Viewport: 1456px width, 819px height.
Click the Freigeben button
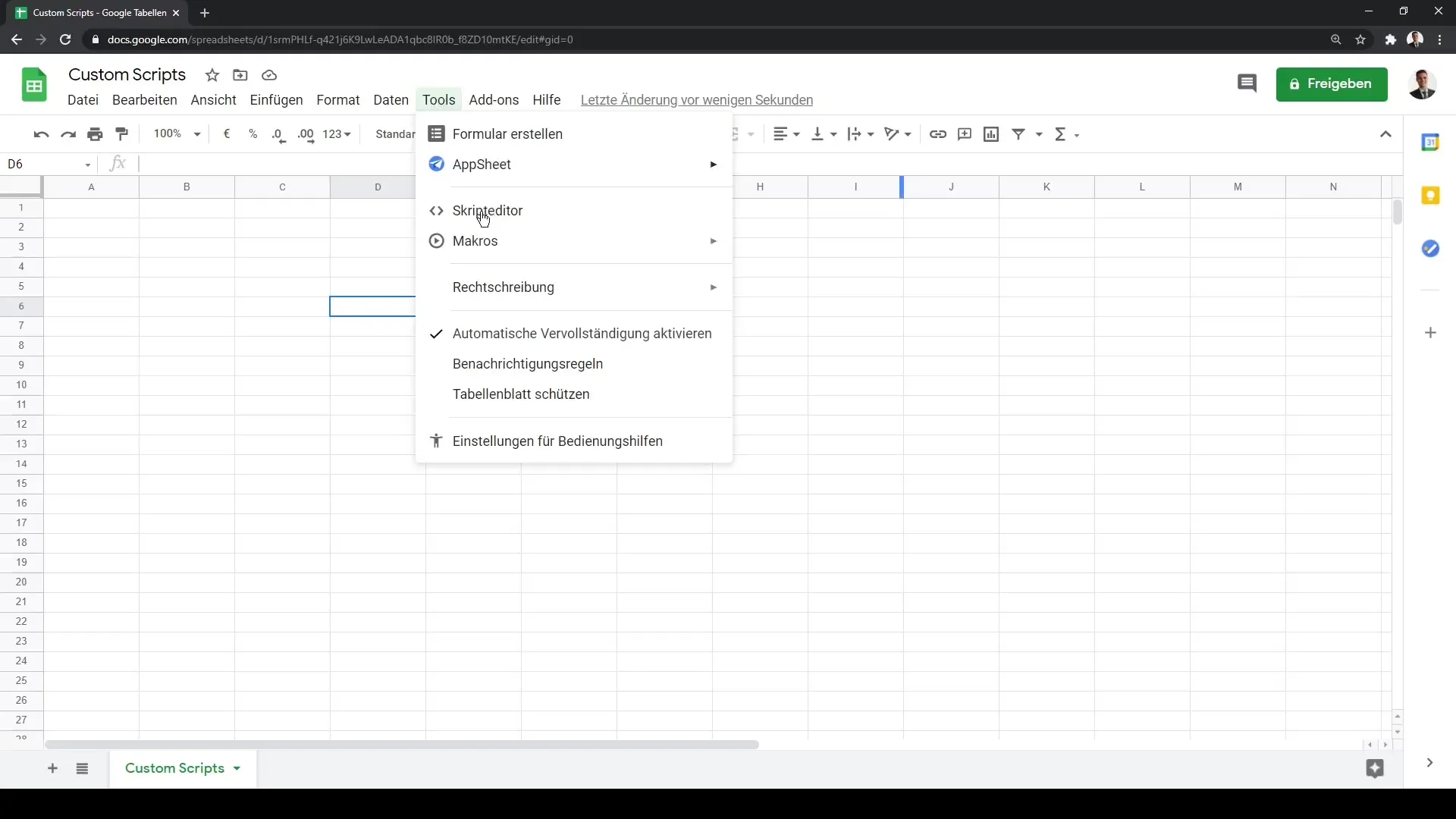(1332, 83)
